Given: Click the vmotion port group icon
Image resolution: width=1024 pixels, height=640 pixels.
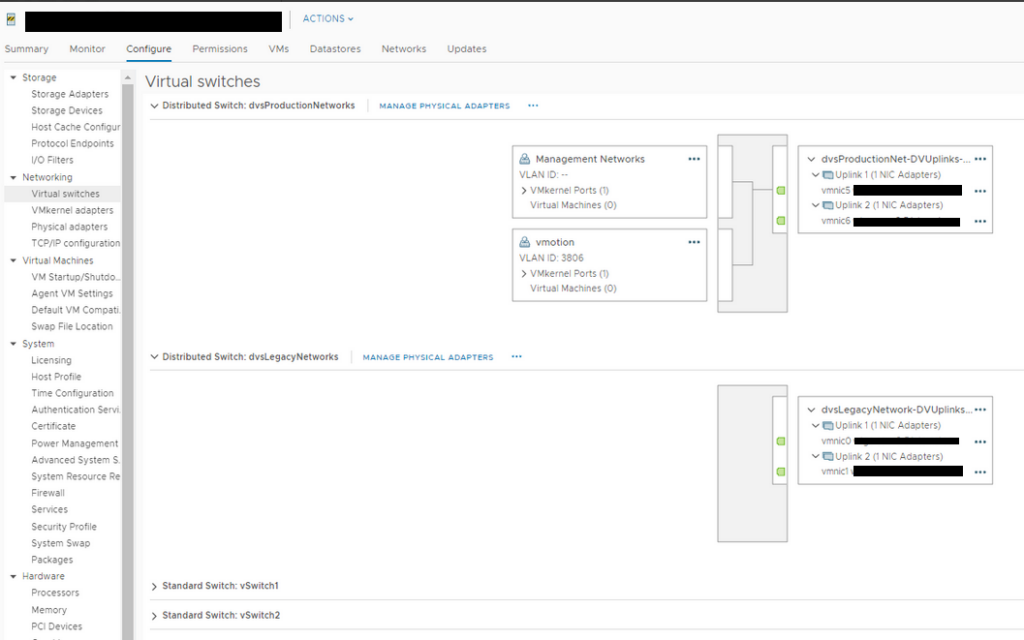Looking at the screenshot, I should click(524, 242).
